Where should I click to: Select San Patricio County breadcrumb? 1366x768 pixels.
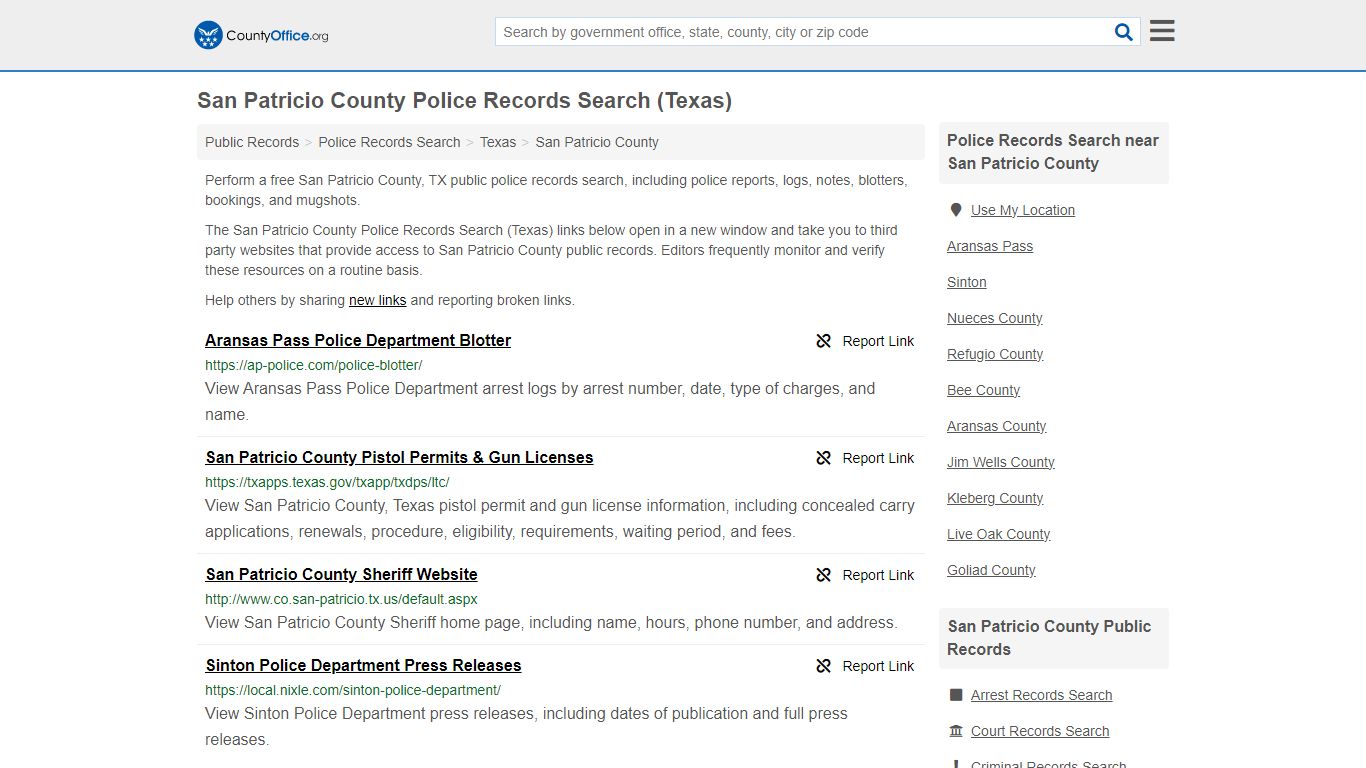[597, 142]
